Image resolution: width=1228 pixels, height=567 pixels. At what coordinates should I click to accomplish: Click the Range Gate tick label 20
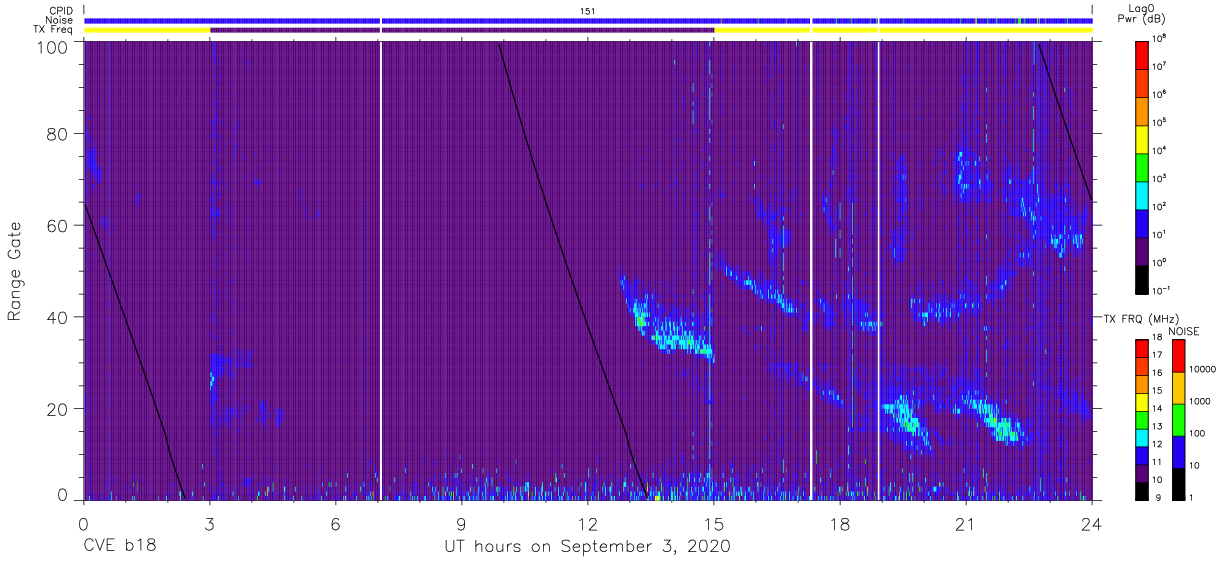[x=59, y=409]
